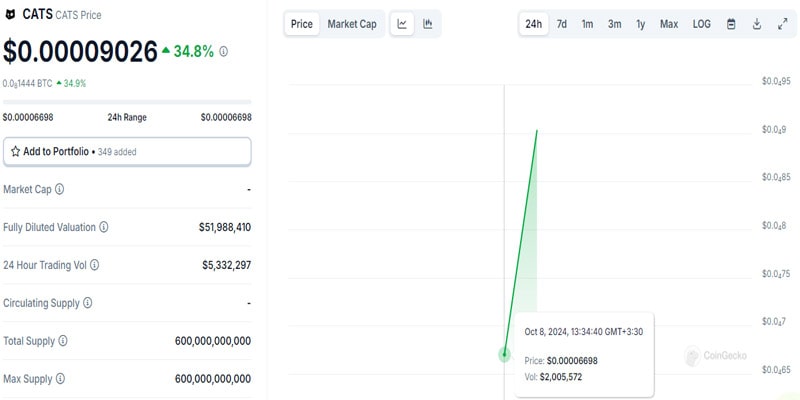Switch to candlestick chart view icon
The width and height of the screenshot is (800, 400).
point(428,24)
